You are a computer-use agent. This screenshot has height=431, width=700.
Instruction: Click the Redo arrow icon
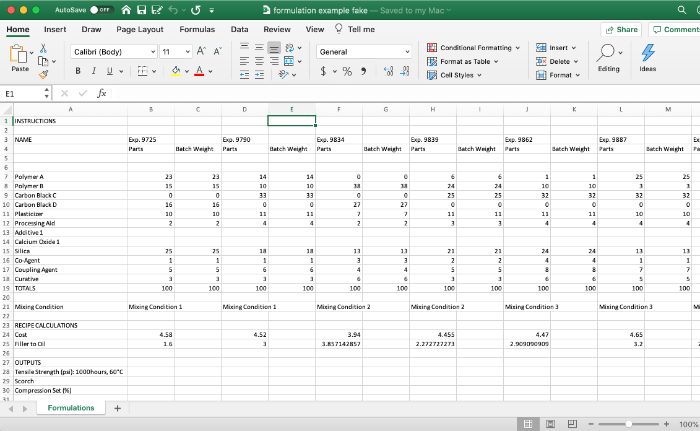(x=196, y=9)
